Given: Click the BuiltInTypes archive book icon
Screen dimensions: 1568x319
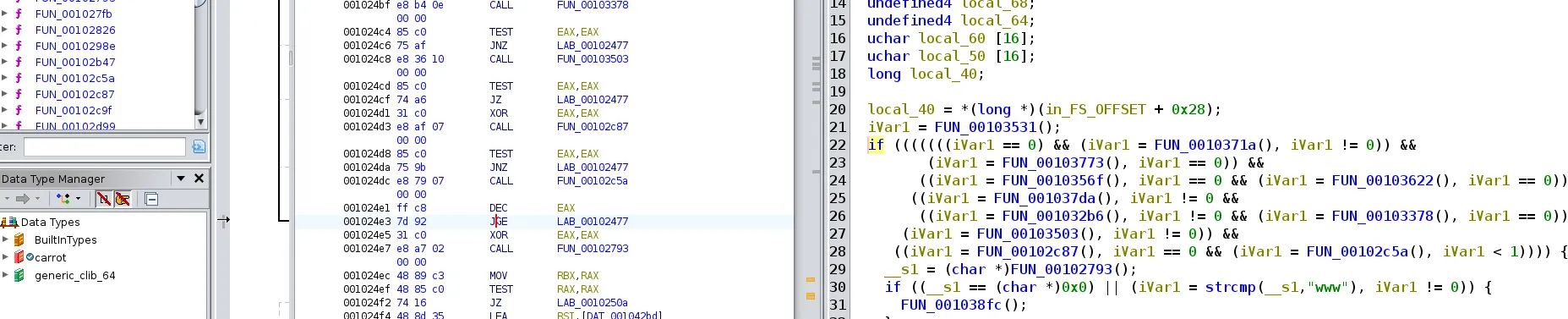Looking at the screenshot, I should point(19,239).
